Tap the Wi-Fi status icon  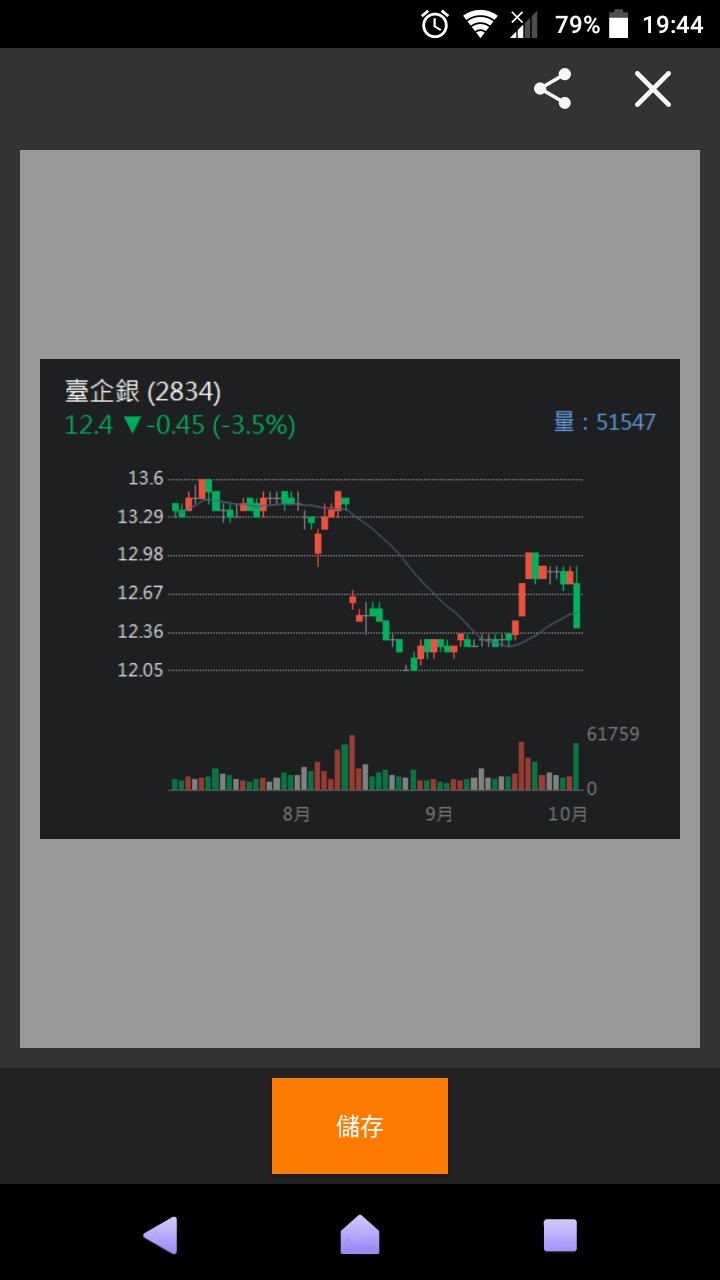(x=481, y=24)
